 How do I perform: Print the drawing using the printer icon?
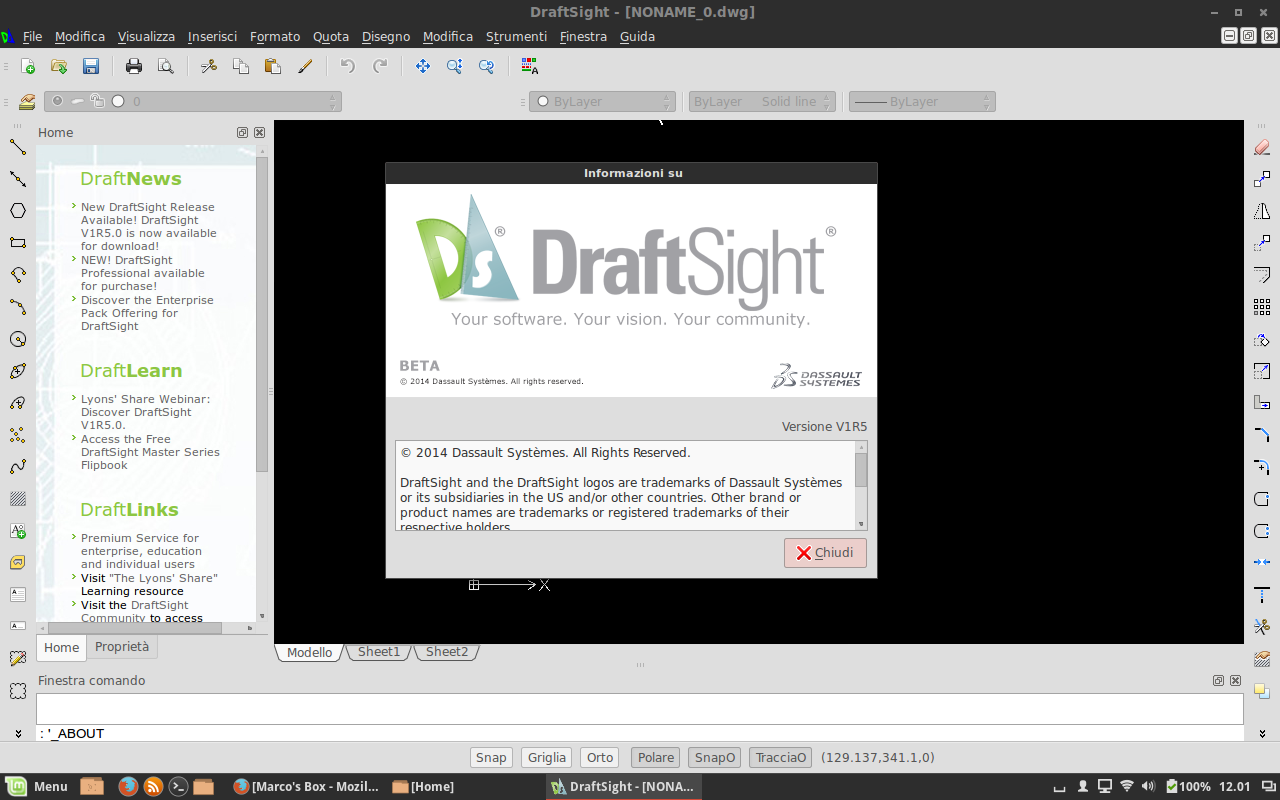click(x=134, y=66)
